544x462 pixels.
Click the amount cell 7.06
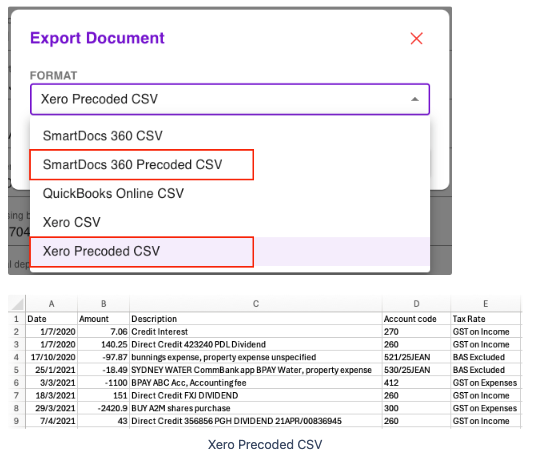point(103,332)
